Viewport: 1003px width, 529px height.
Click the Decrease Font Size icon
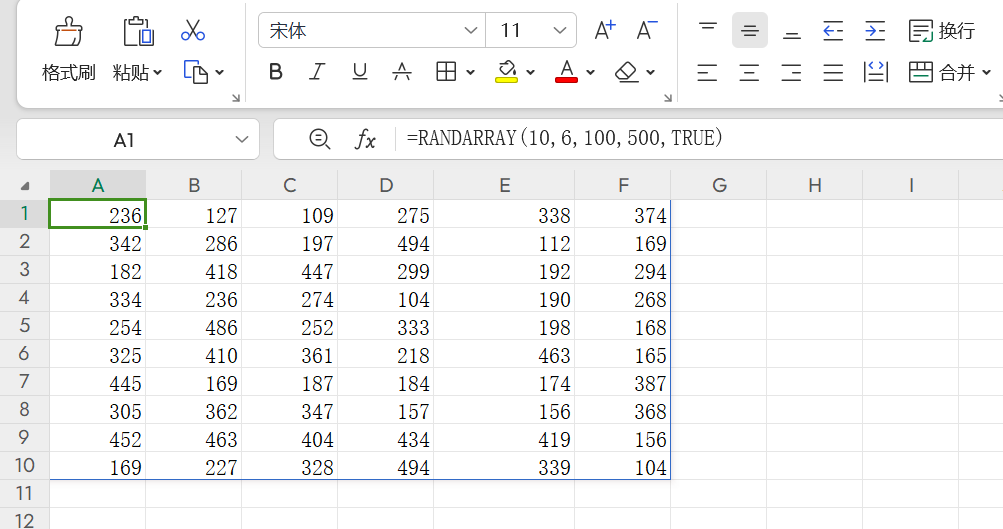(x=647, y=30)
